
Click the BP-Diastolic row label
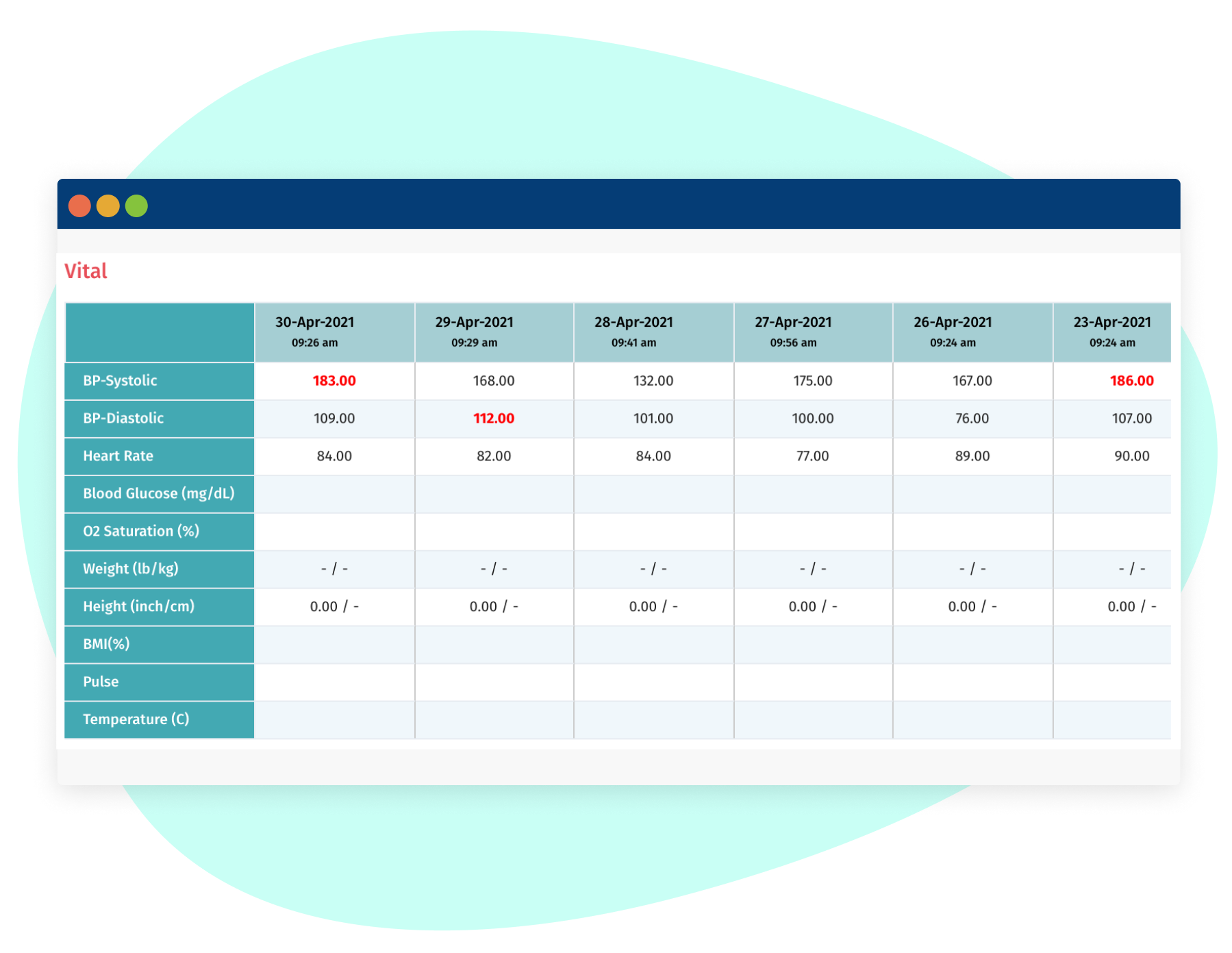point(123,419)
